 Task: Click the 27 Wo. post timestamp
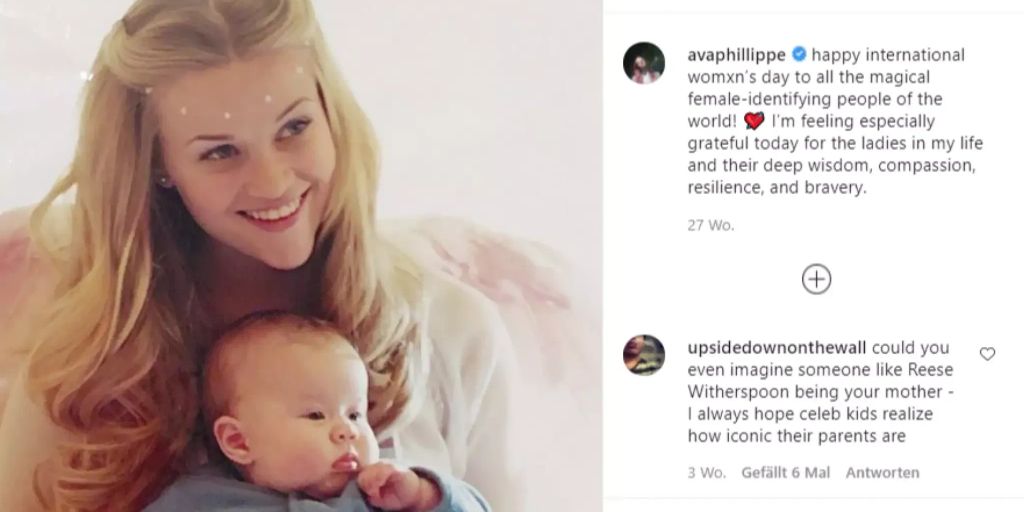[x=711, y=226]
